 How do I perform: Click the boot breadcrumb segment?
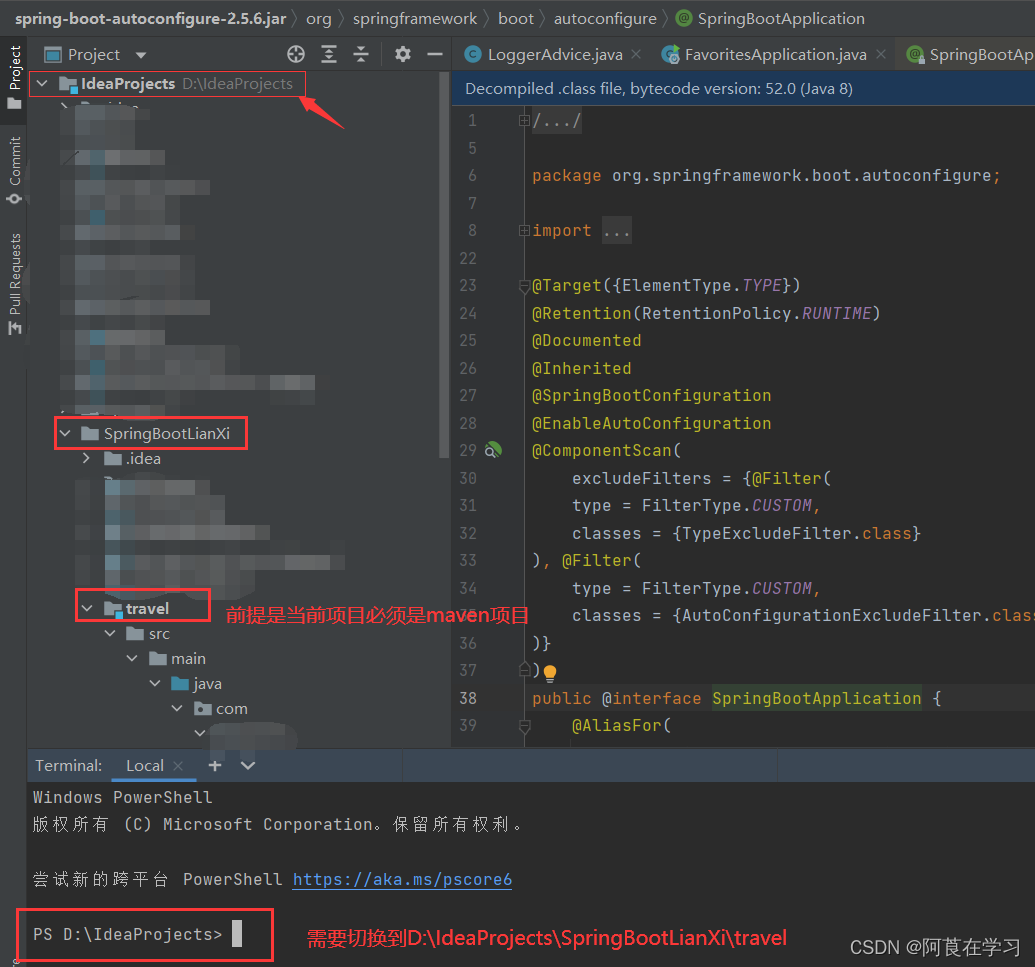516,18
